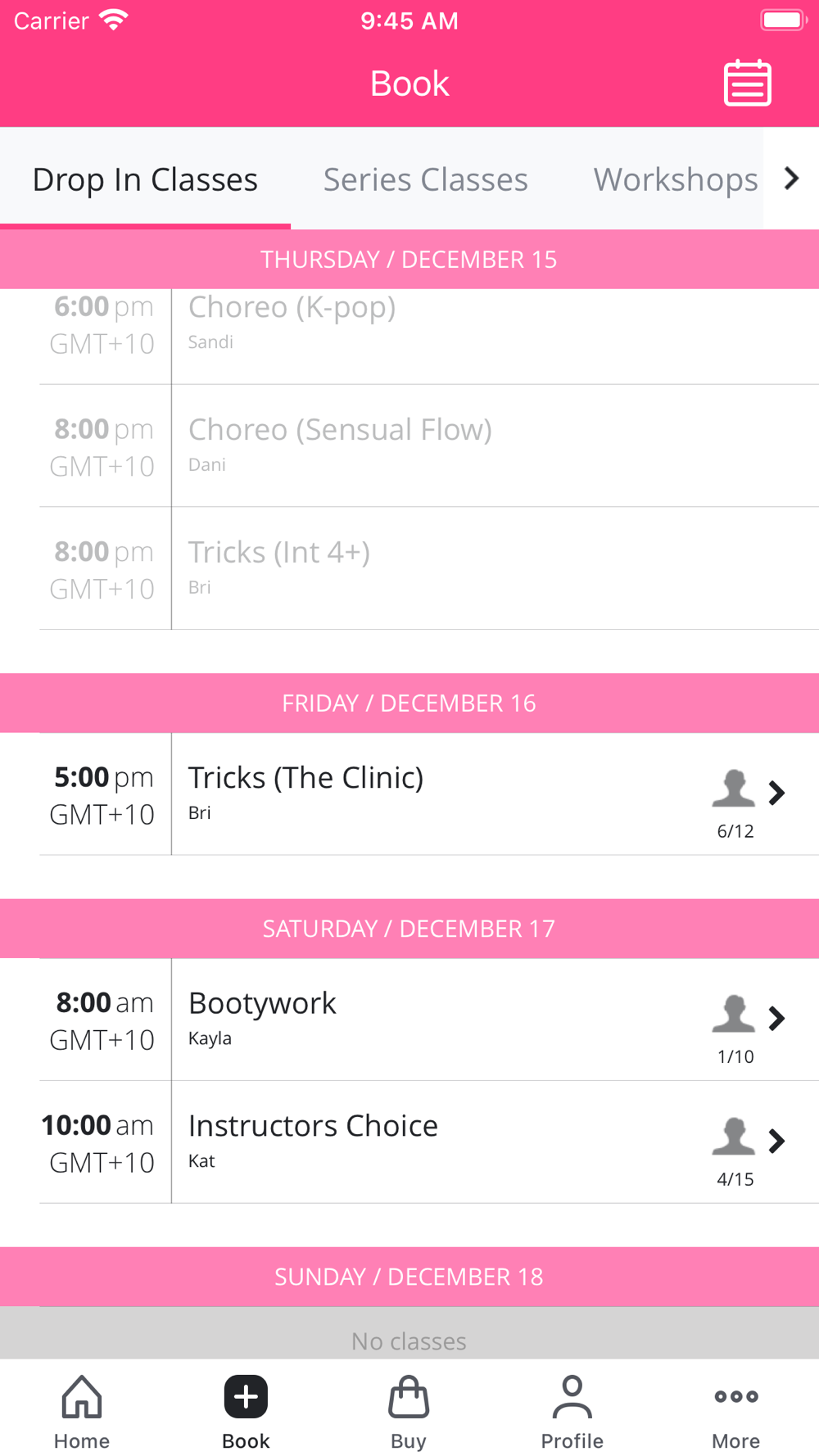Select the Drop In Classes tab
This screenshot has width=819, height=1456.
145,179
